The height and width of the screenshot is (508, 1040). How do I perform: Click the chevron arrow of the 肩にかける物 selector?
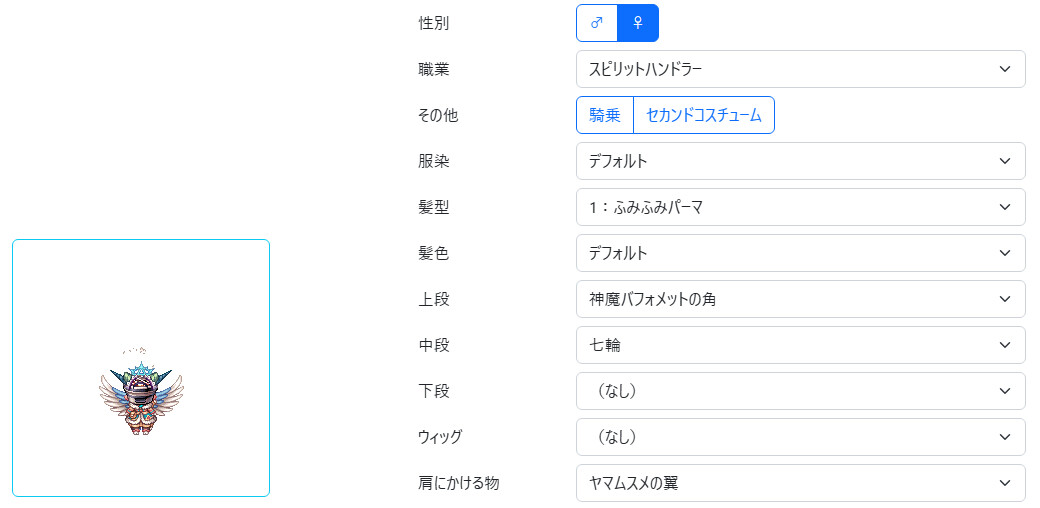click(1004, 483)
